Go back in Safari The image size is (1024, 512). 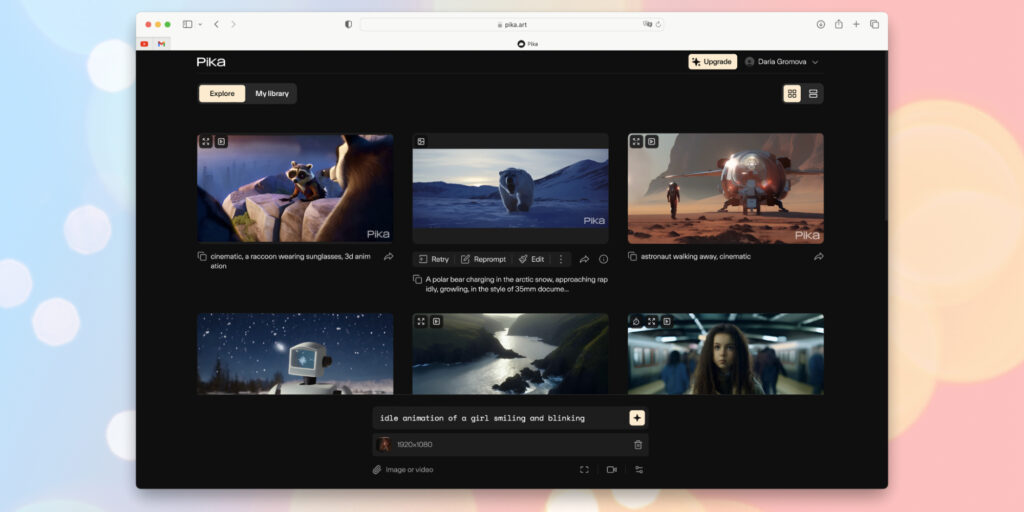tap(216, 24)
